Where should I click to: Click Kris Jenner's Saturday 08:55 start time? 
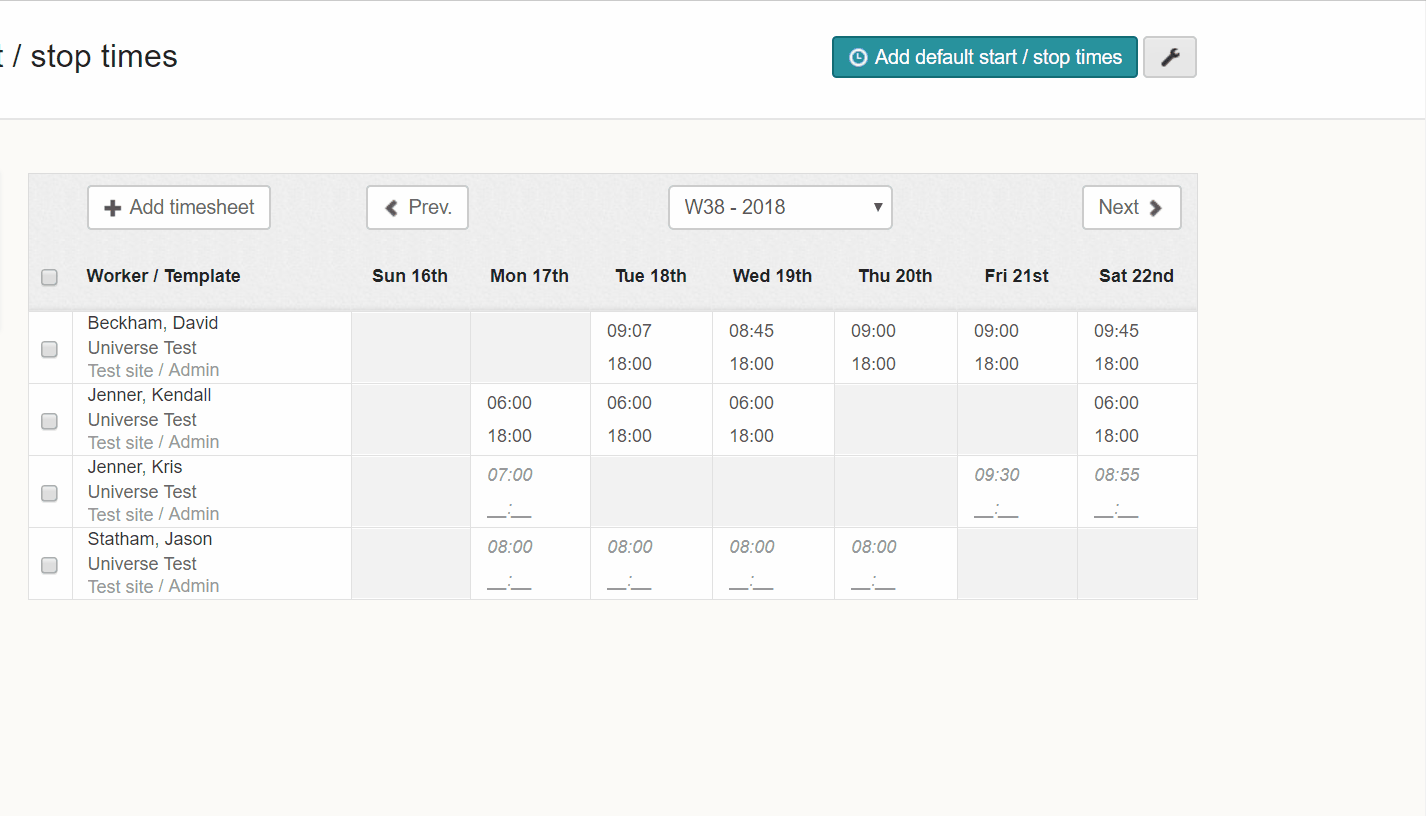click(x=1116, y=475)
